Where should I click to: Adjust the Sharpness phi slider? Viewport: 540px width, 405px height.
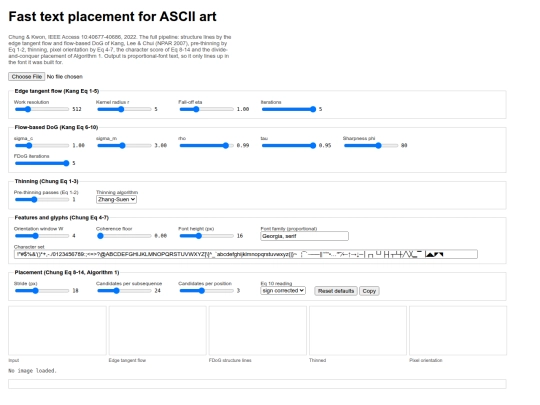click(x=371, y=145)
